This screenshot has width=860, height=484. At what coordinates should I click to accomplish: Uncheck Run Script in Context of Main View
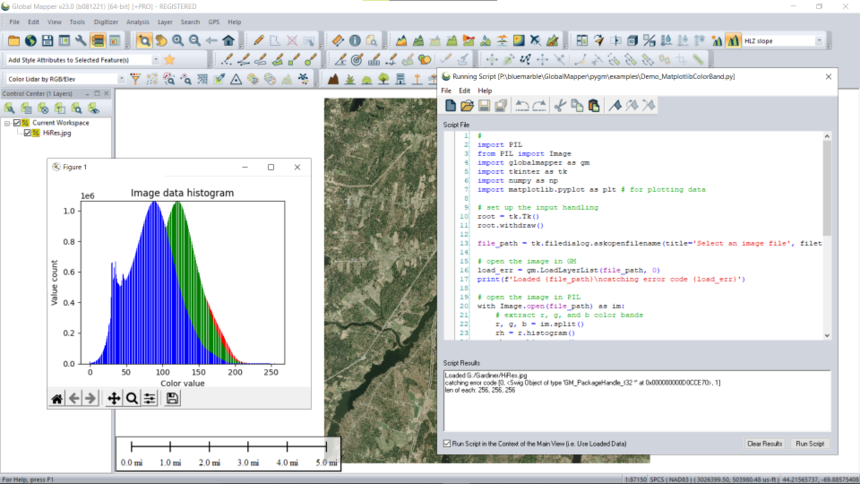tap(447, 443)
